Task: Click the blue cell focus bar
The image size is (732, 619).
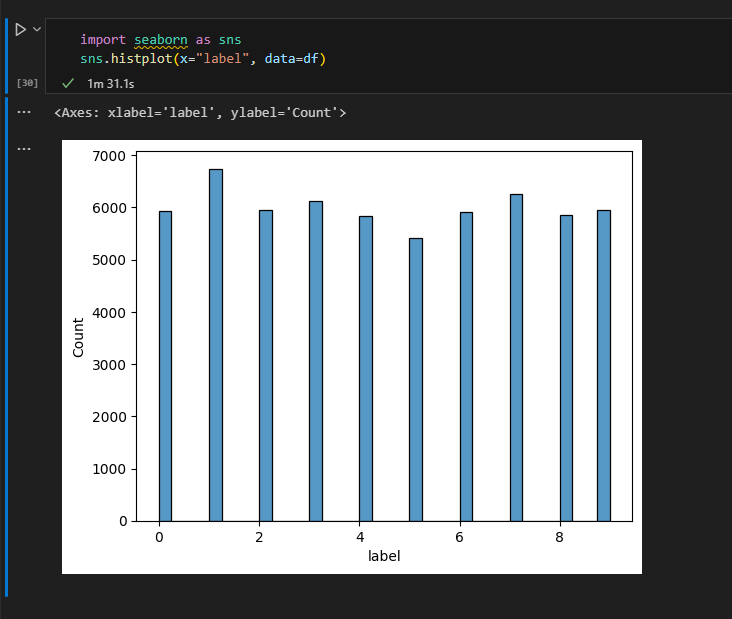Action: 7,56
